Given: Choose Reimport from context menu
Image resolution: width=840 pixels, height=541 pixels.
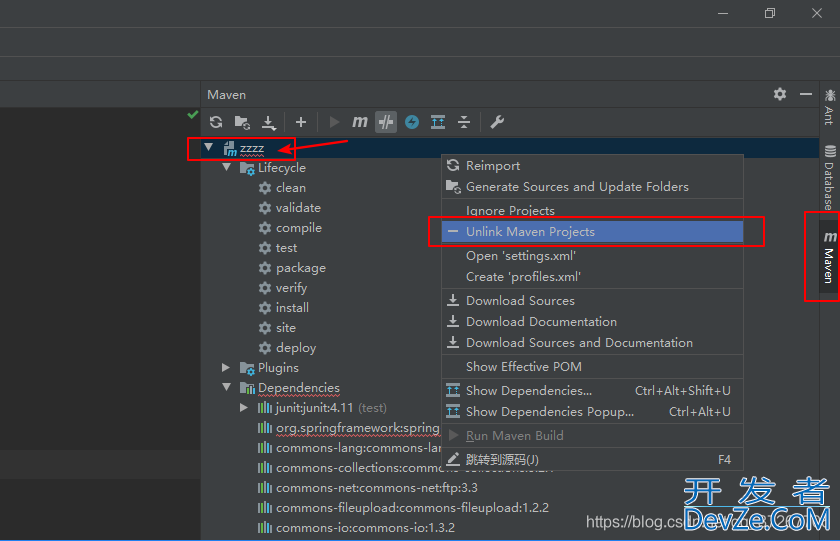Looking at the screenshot, I should click(x=592, y=166).
